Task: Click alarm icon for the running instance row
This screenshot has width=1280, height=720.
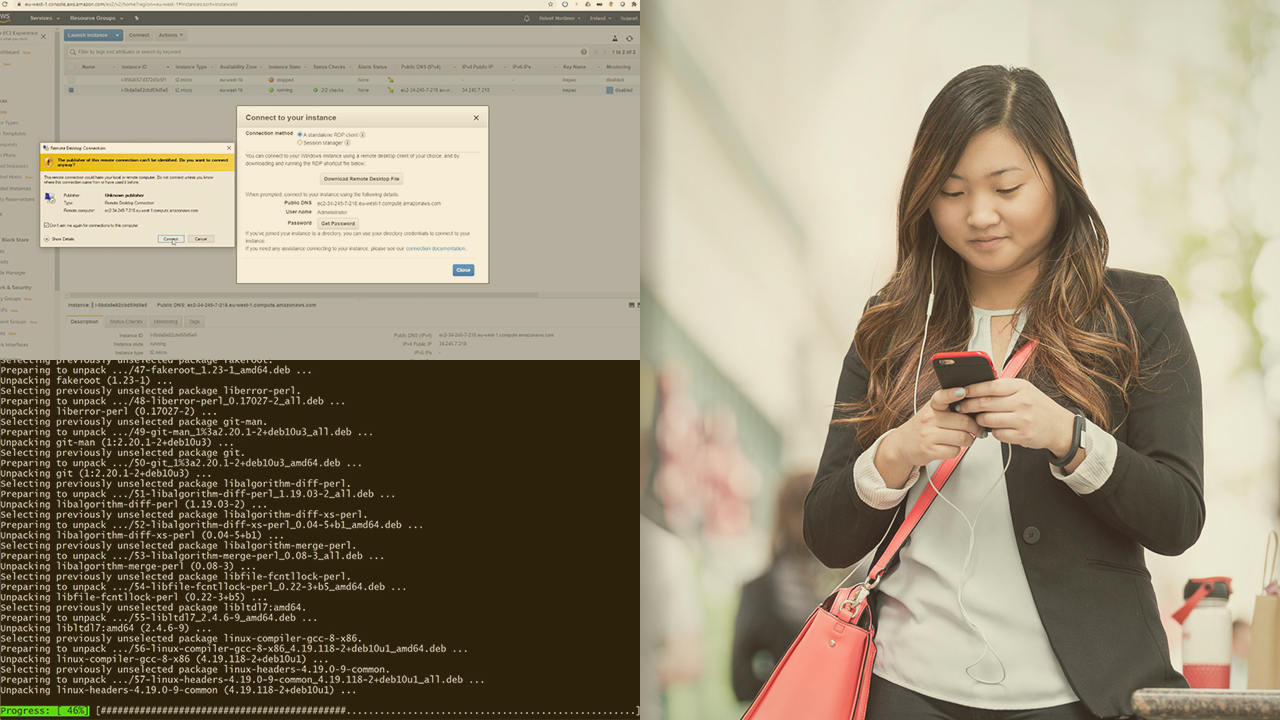Action: pyautogui.click(x=391, y=90)
